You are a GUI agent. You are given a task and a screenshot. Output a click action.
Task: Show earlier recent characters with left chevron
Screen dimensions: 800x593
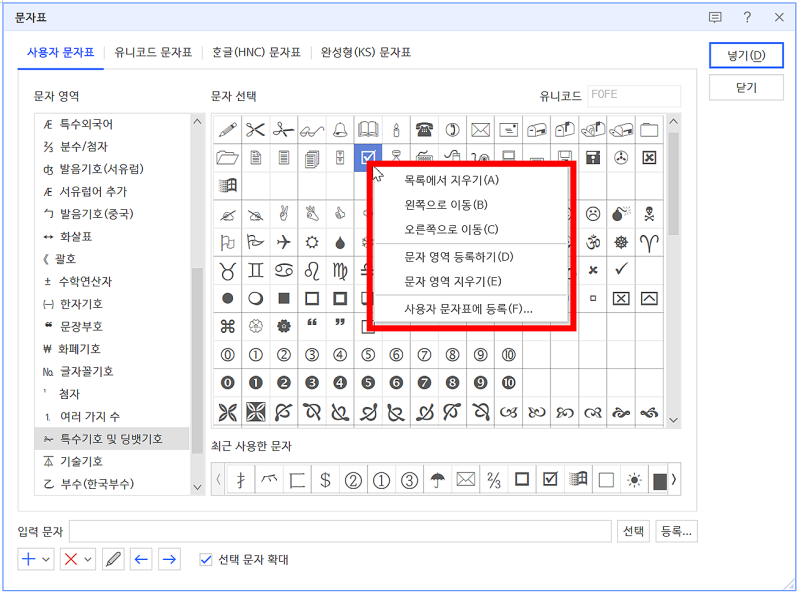pos(218,479)
